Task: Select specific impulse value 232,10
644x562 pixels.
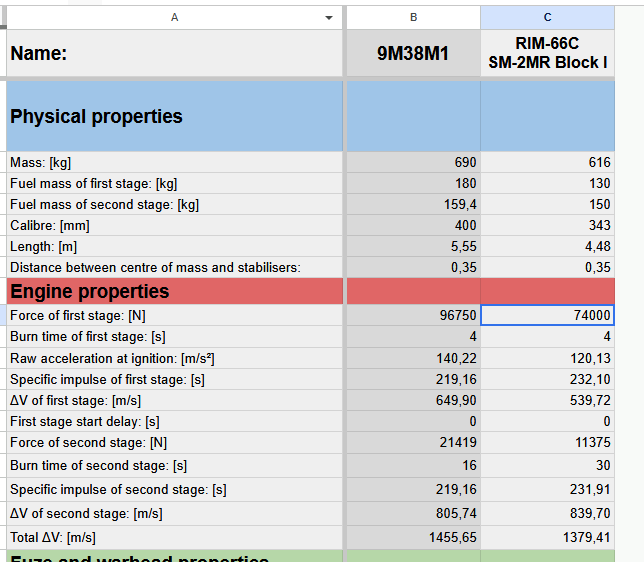Action: point(547,379)
